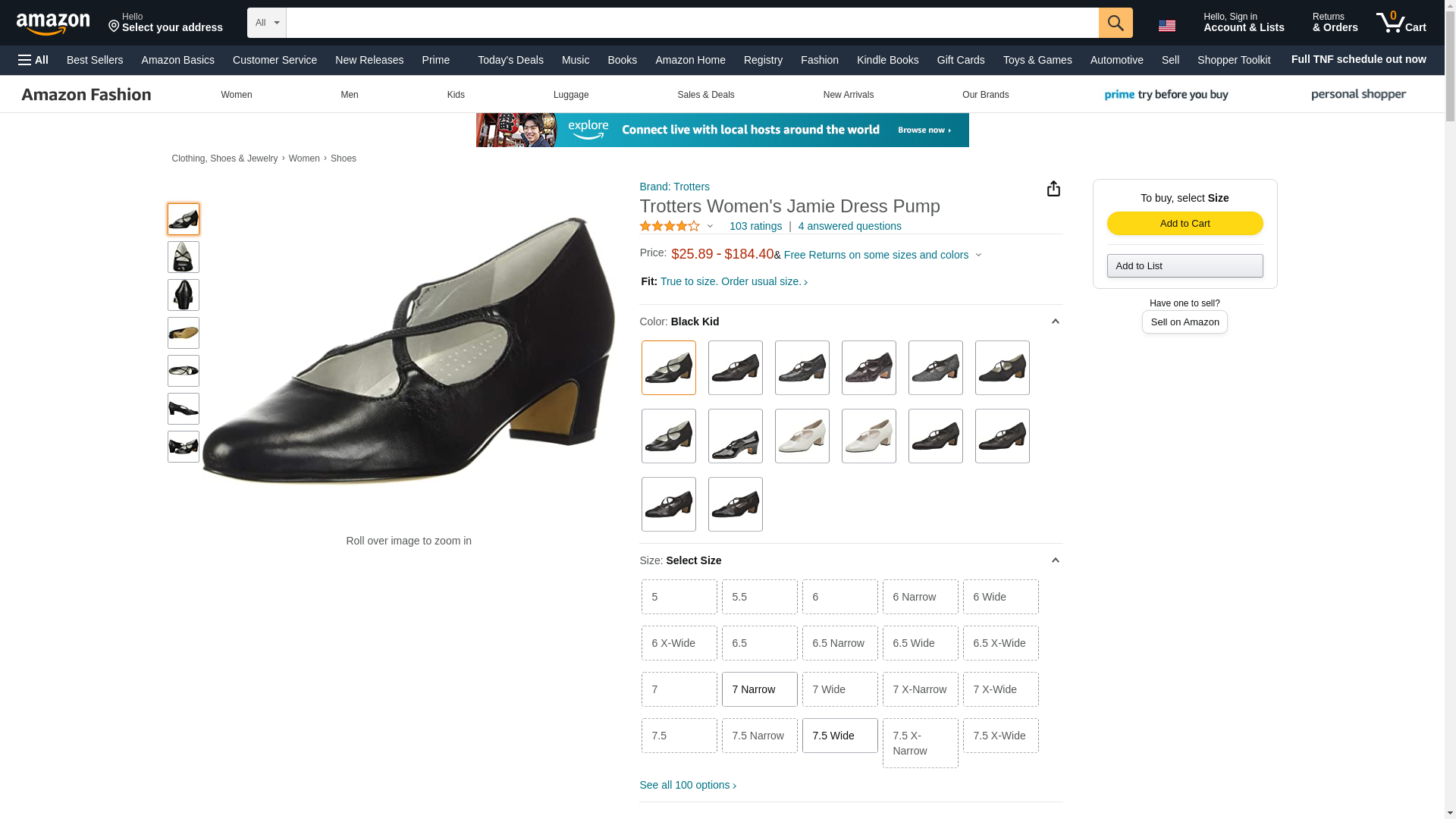This screenshot has height=819, width=1456.
Task: Open Sales & Deals fashion tab
Action: coord(705,95)
